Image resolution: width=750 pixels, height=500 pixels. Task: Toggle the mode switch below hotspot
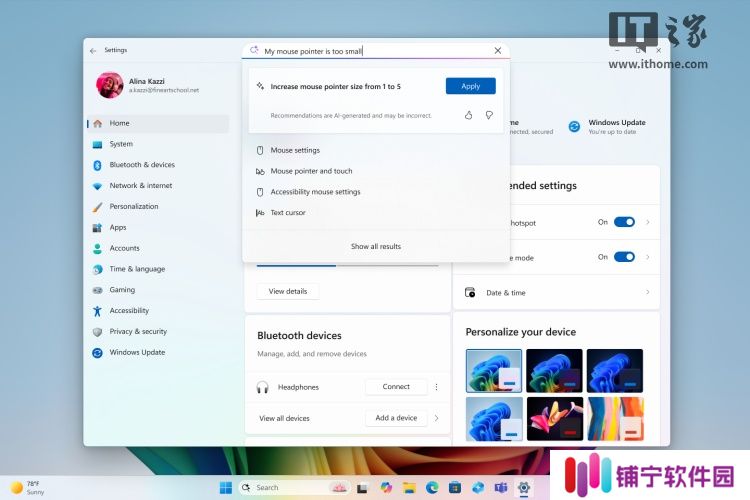(x=624, y=257)
